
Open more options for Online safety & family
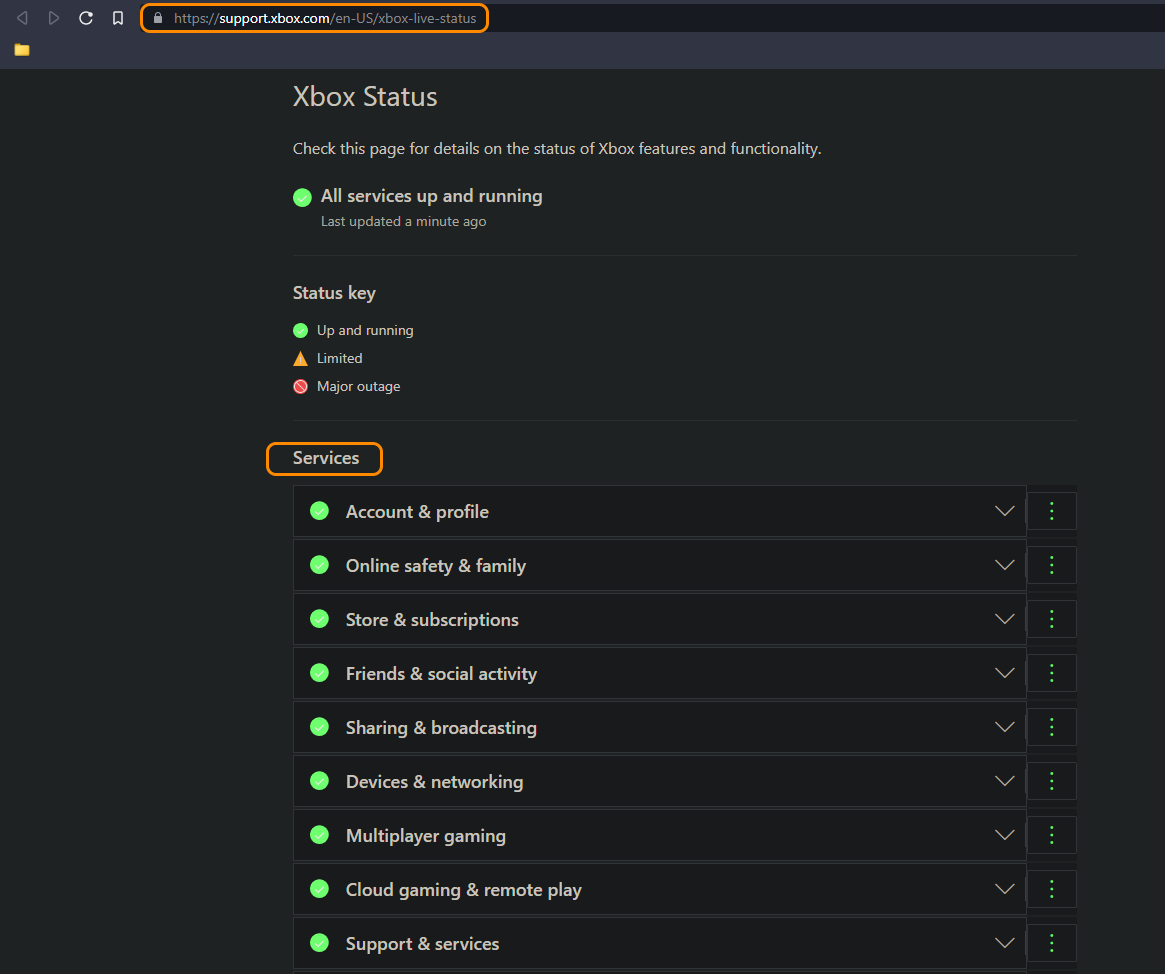tap(1051, 565)
